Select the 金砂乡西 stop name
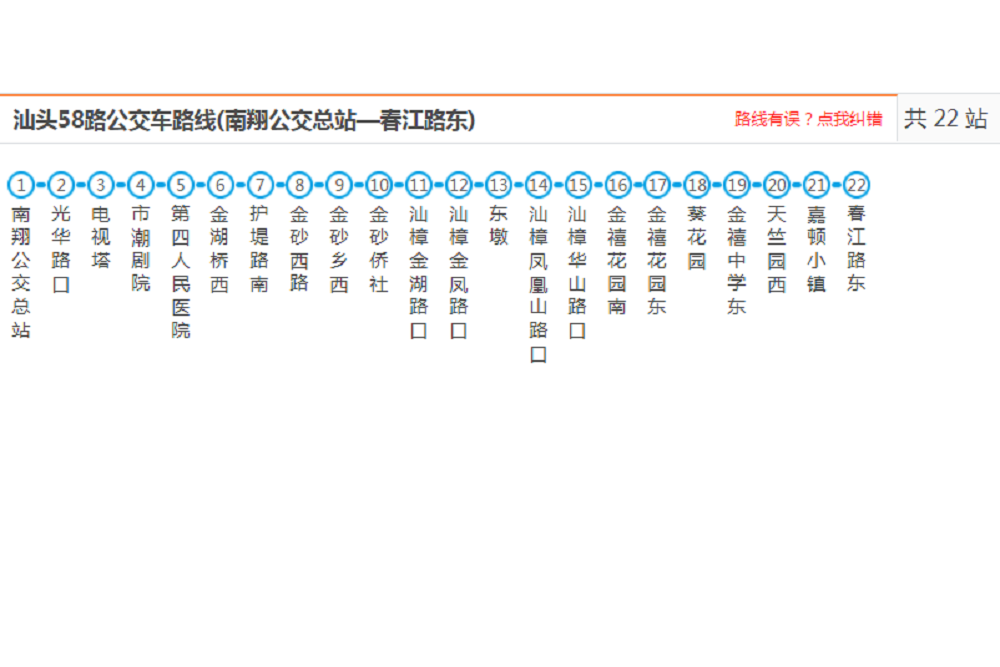This screenshot has width=1000, height=667. [339, 249]
